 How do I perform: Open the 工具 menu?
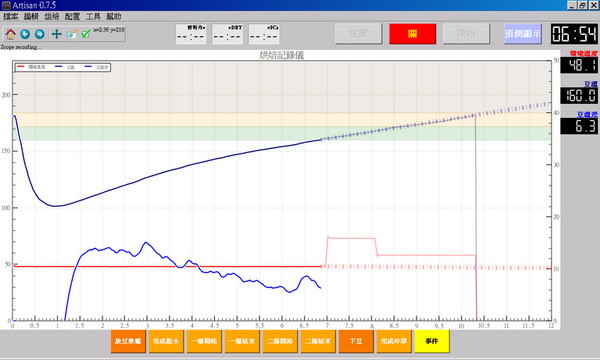pyautogui.click(x=93, y=16)
